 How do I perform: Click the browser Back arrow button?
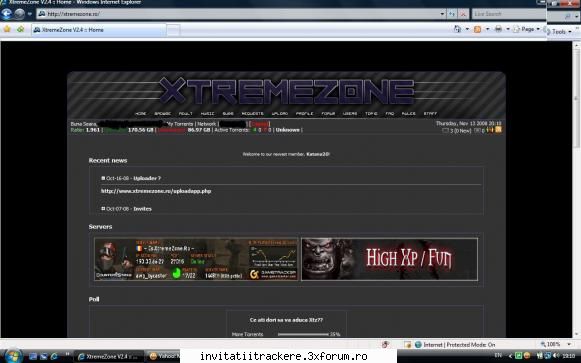click(7, 14)
